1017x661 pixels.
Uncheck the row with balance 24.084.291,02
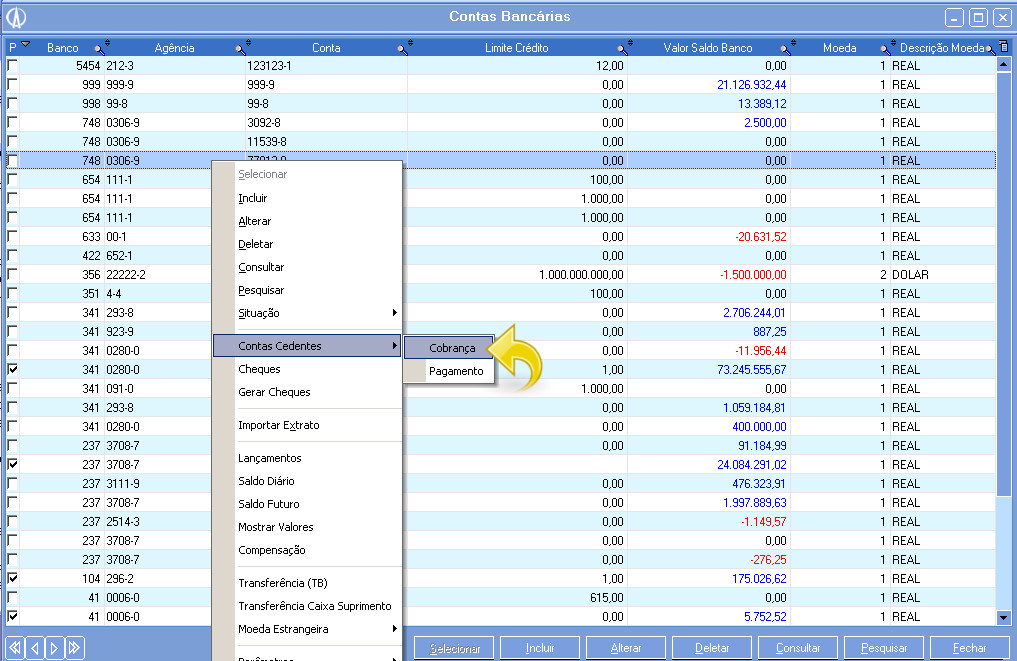coord(12,464)
